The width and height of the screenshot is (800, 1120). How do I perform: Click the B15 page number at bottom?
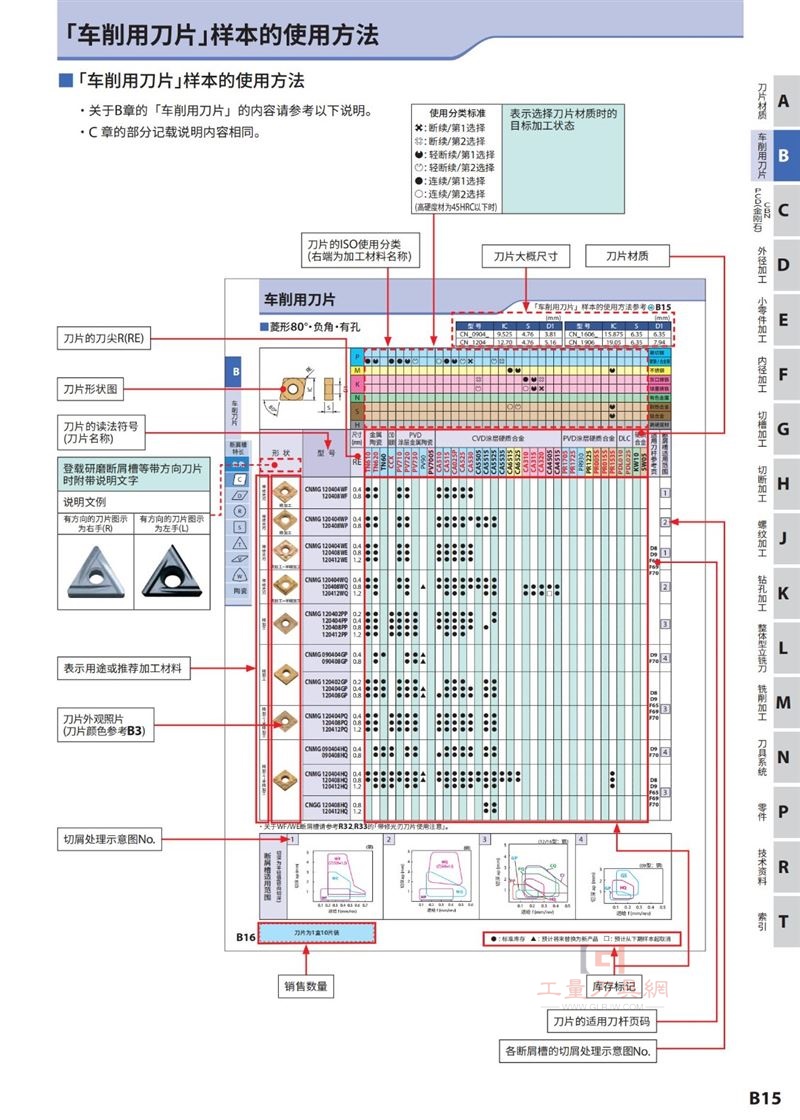pos(765,1097)
